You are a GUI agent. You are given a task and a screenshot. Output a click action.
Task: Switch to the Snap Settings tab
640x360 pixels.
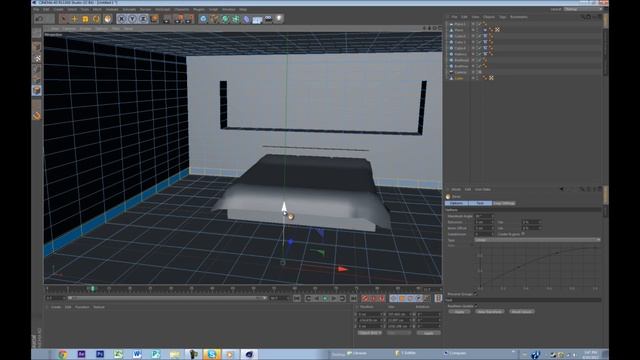504,203
